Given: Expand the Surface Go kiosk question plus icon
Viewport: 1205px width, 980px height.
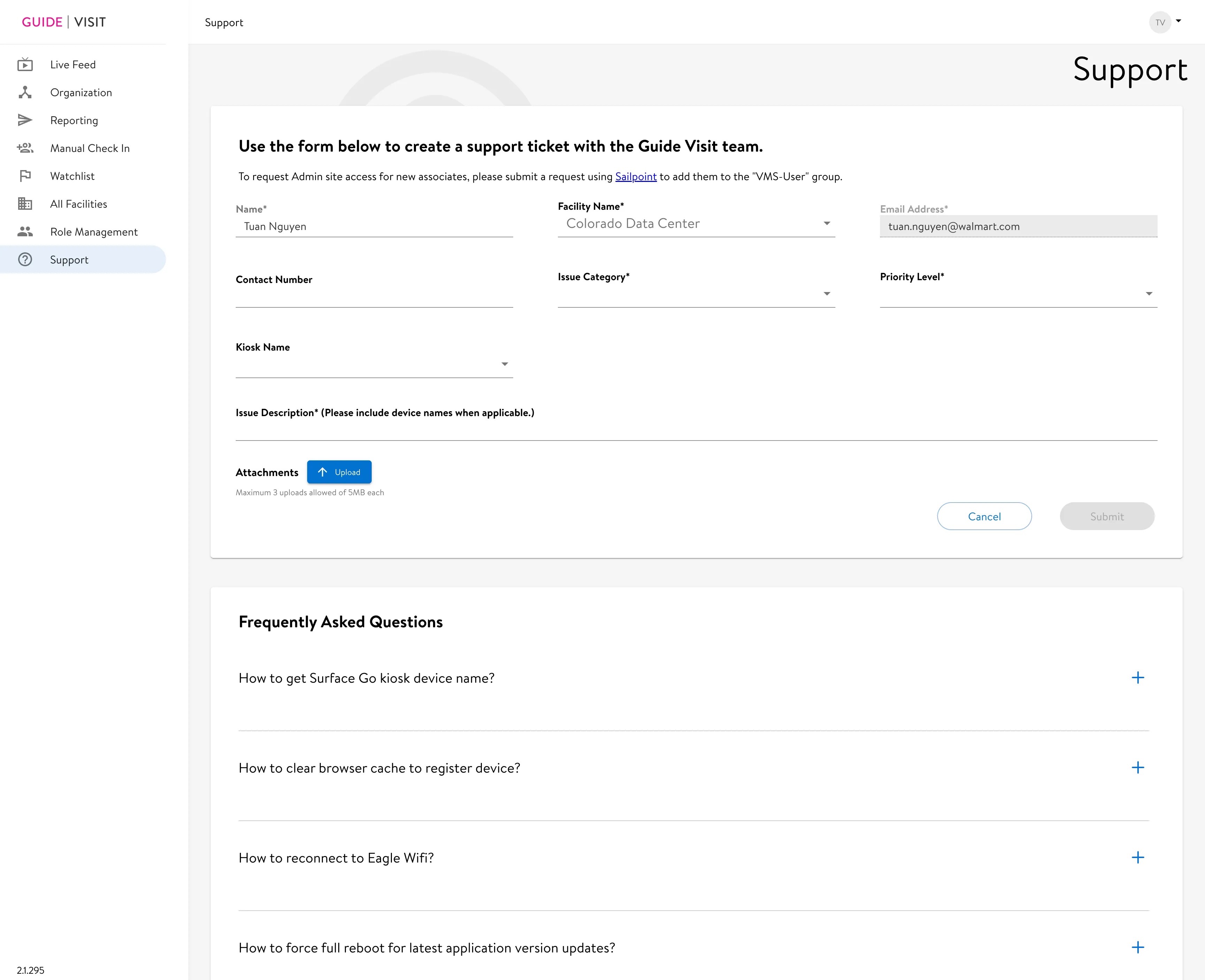Looking at the screenshot, I should [x=1138, y=677].
